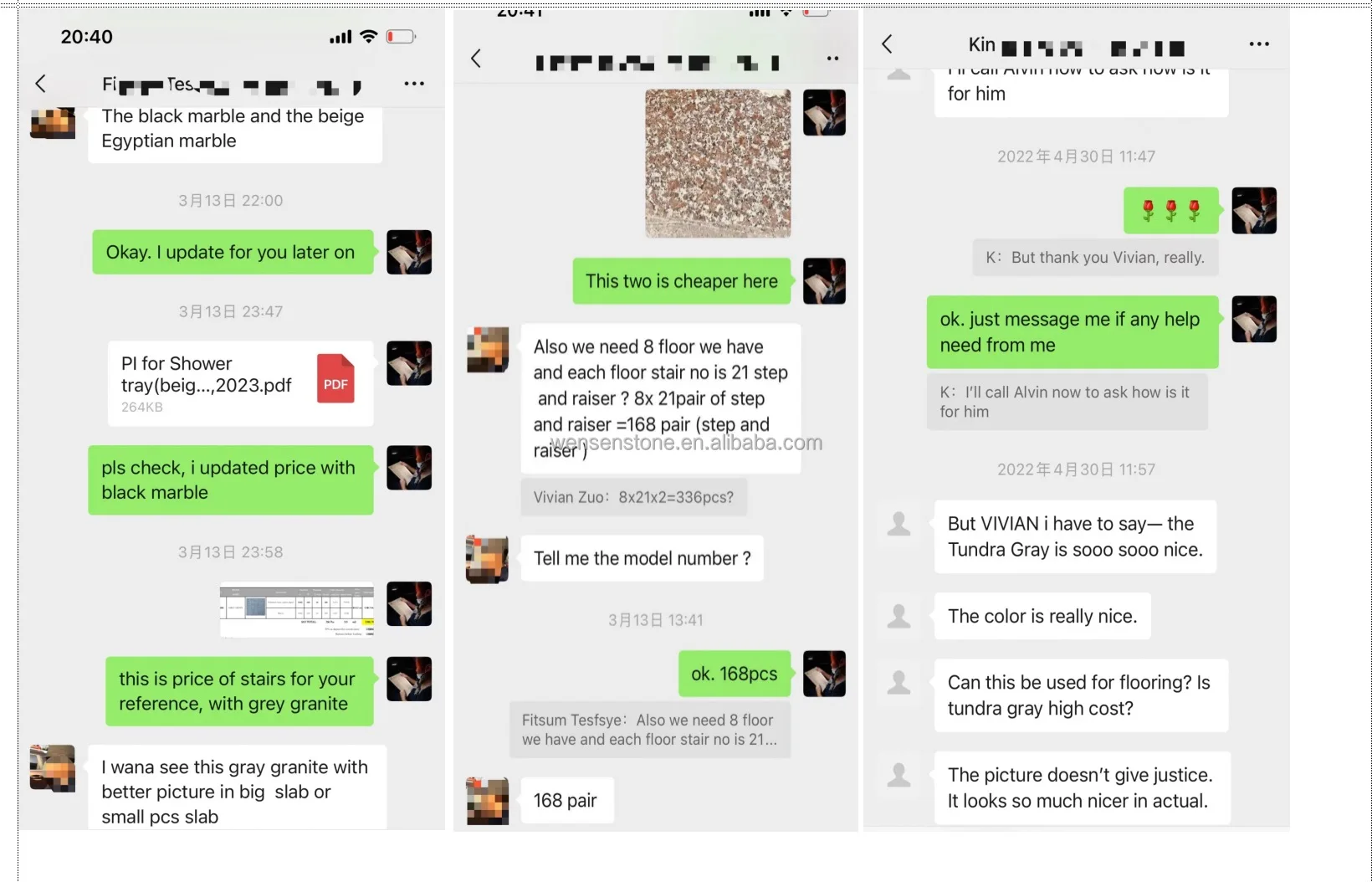Tap the gray contact avatar beside 'The color is really nice'

point(899,616)
